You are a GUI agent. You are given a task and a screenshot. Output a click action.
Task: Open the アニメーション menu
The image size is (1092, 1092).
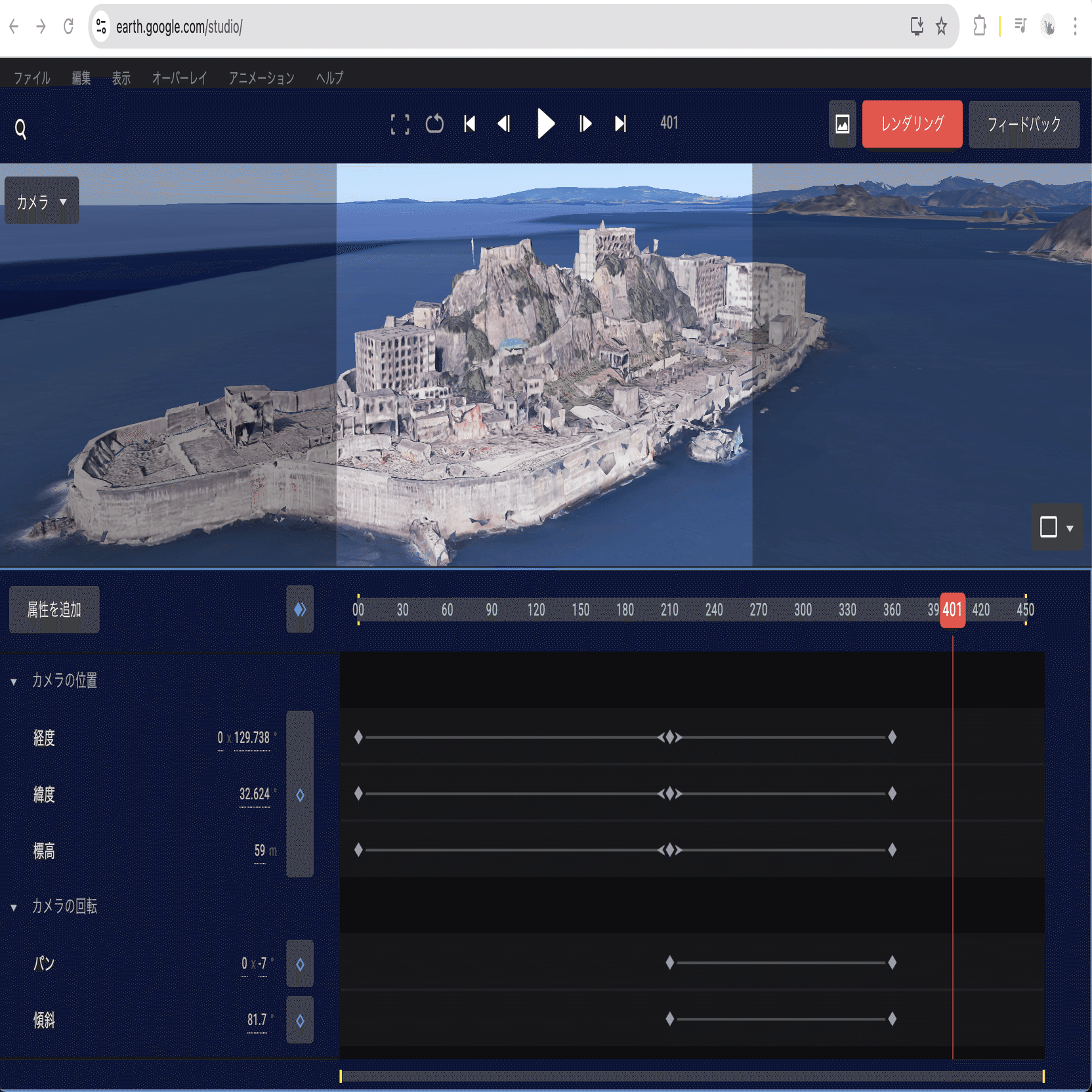(261, 78)
